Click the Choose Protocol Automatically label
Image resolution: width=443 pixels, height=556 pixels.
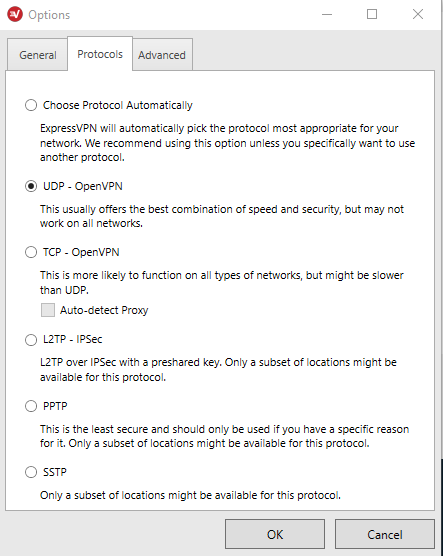118,105
